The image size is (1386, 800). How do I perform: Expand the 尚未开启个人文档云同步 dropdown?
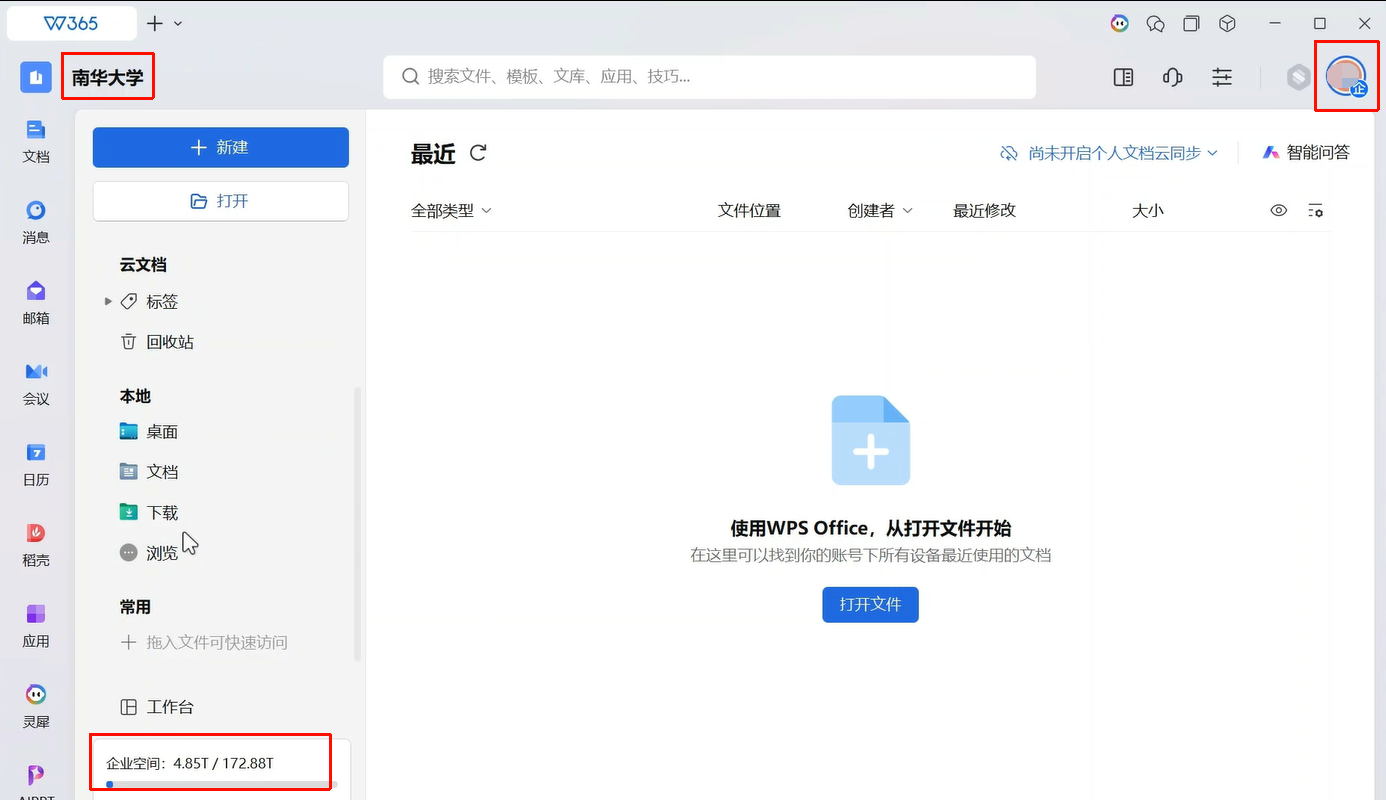click(x=1109, y=153)
